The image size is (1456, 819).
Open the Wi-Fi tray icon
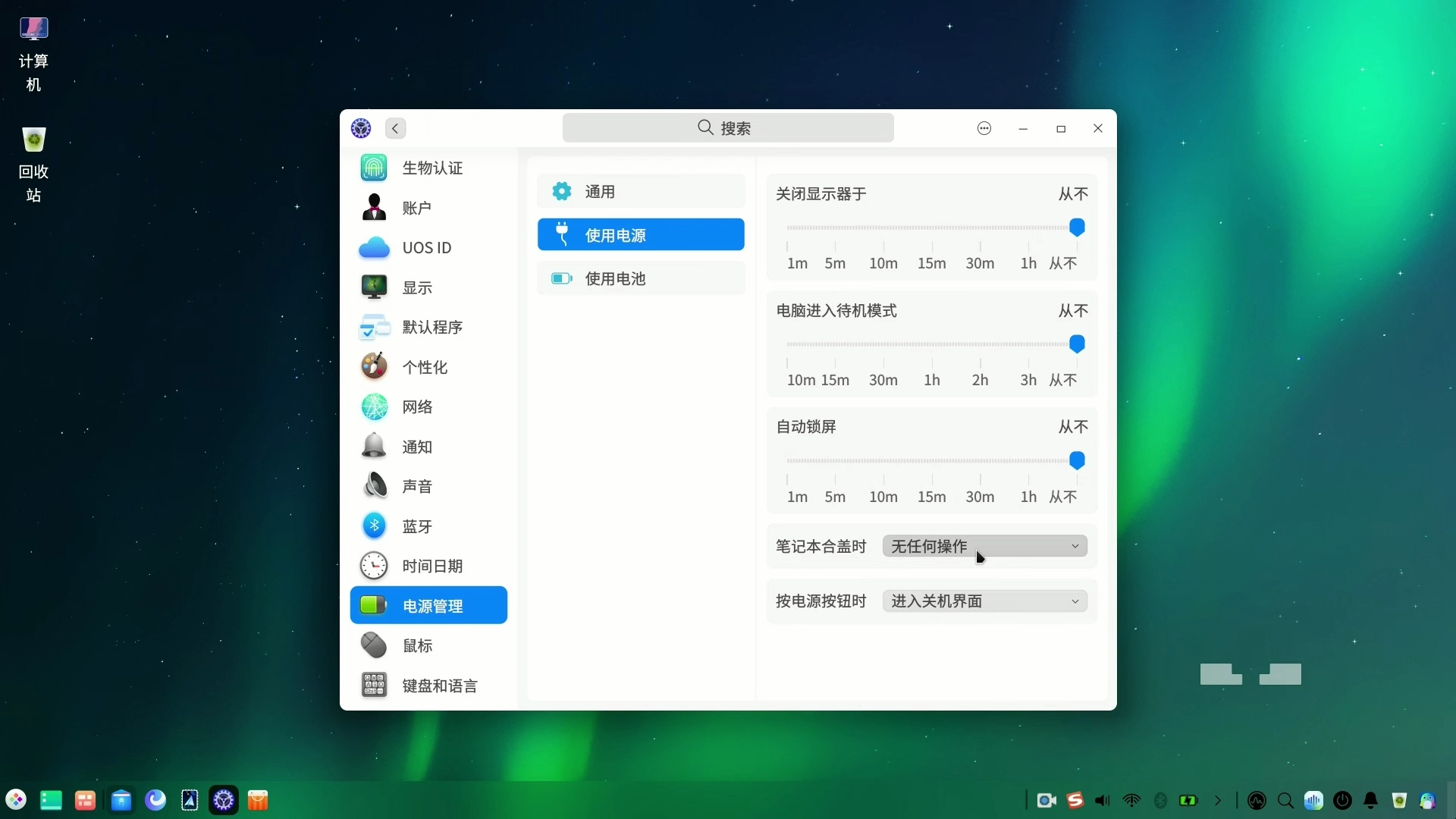click(x=1131, y=801)
